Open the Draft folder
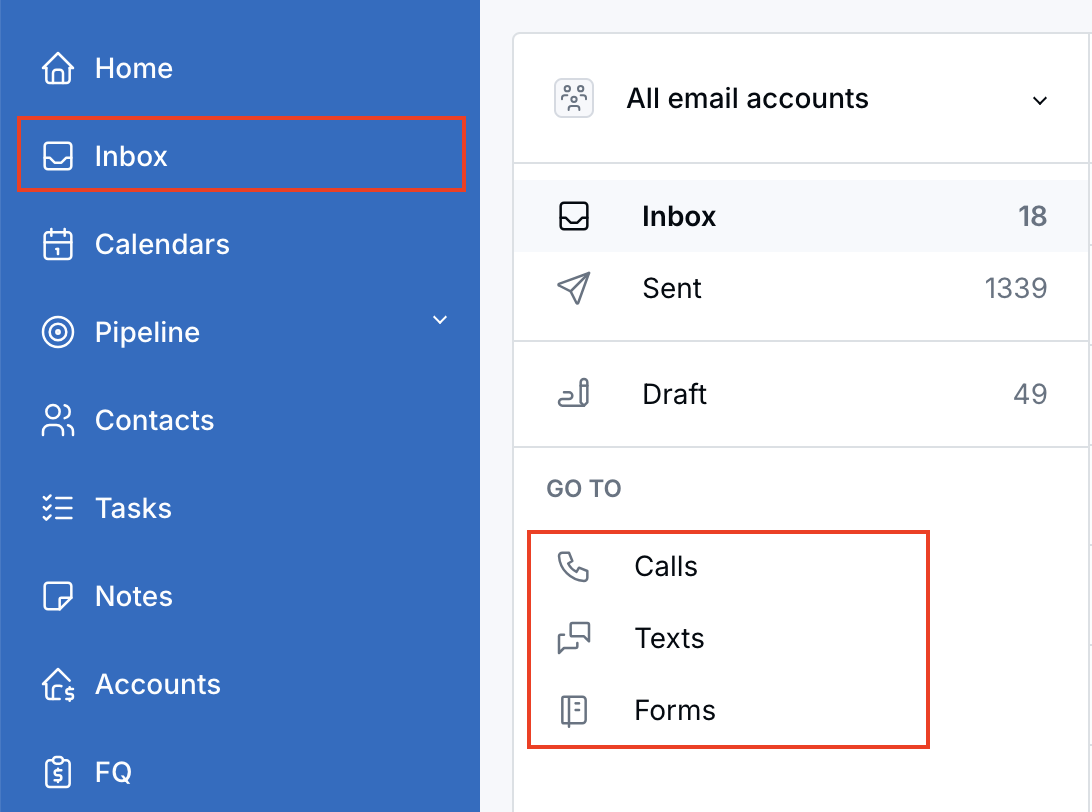 (674, 394)
